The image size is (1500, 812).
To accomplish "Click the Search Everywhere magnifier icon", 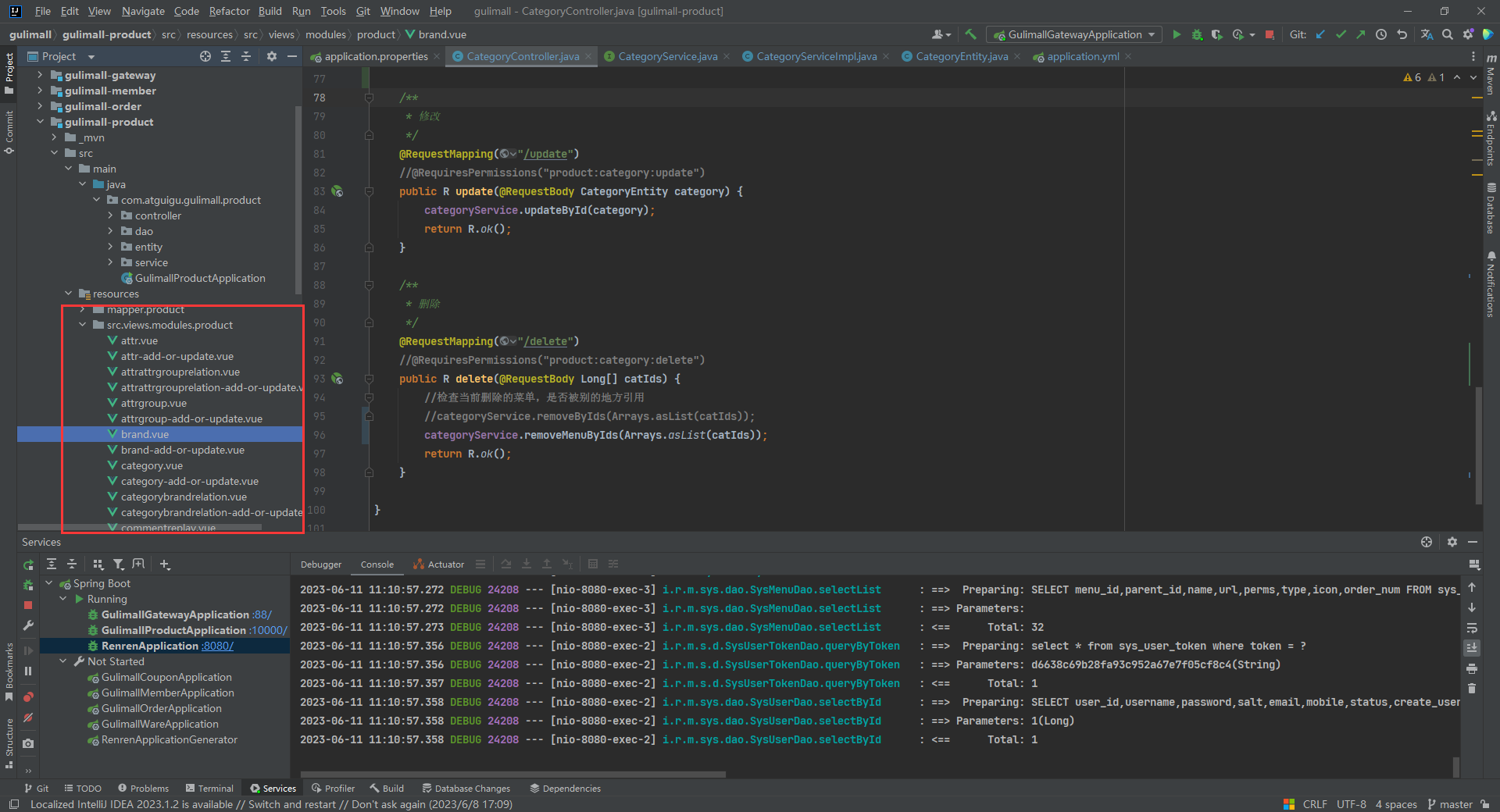I will coord(1448,34).
